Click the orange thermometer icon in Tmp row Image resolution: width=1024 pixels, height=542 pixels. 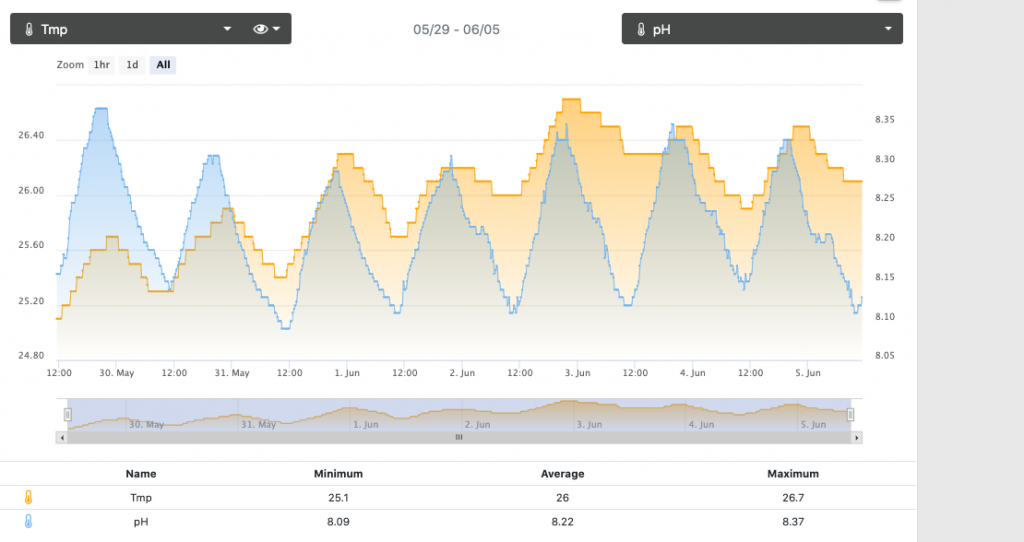pyautogui.click(x=28, y=497)
